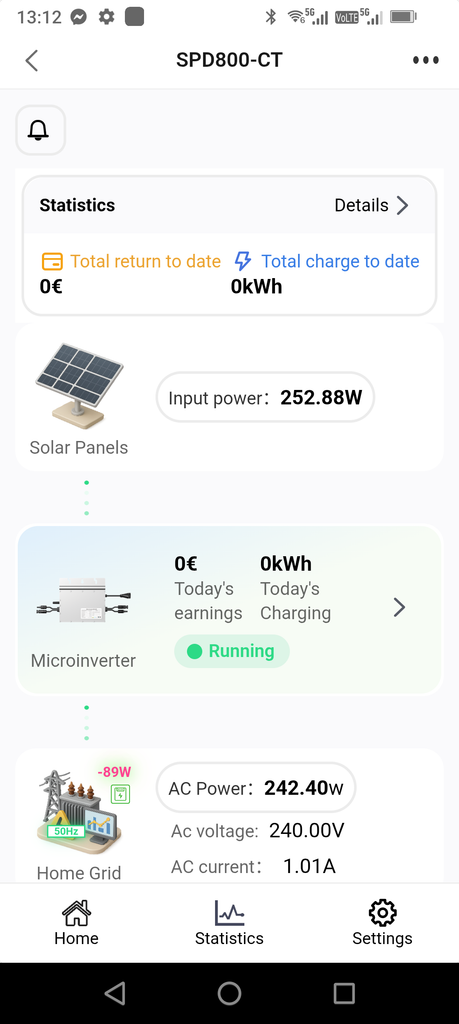Open the three-dot more options menu
The height and width of the screenshot is (1024, 459).
point(426,60)
